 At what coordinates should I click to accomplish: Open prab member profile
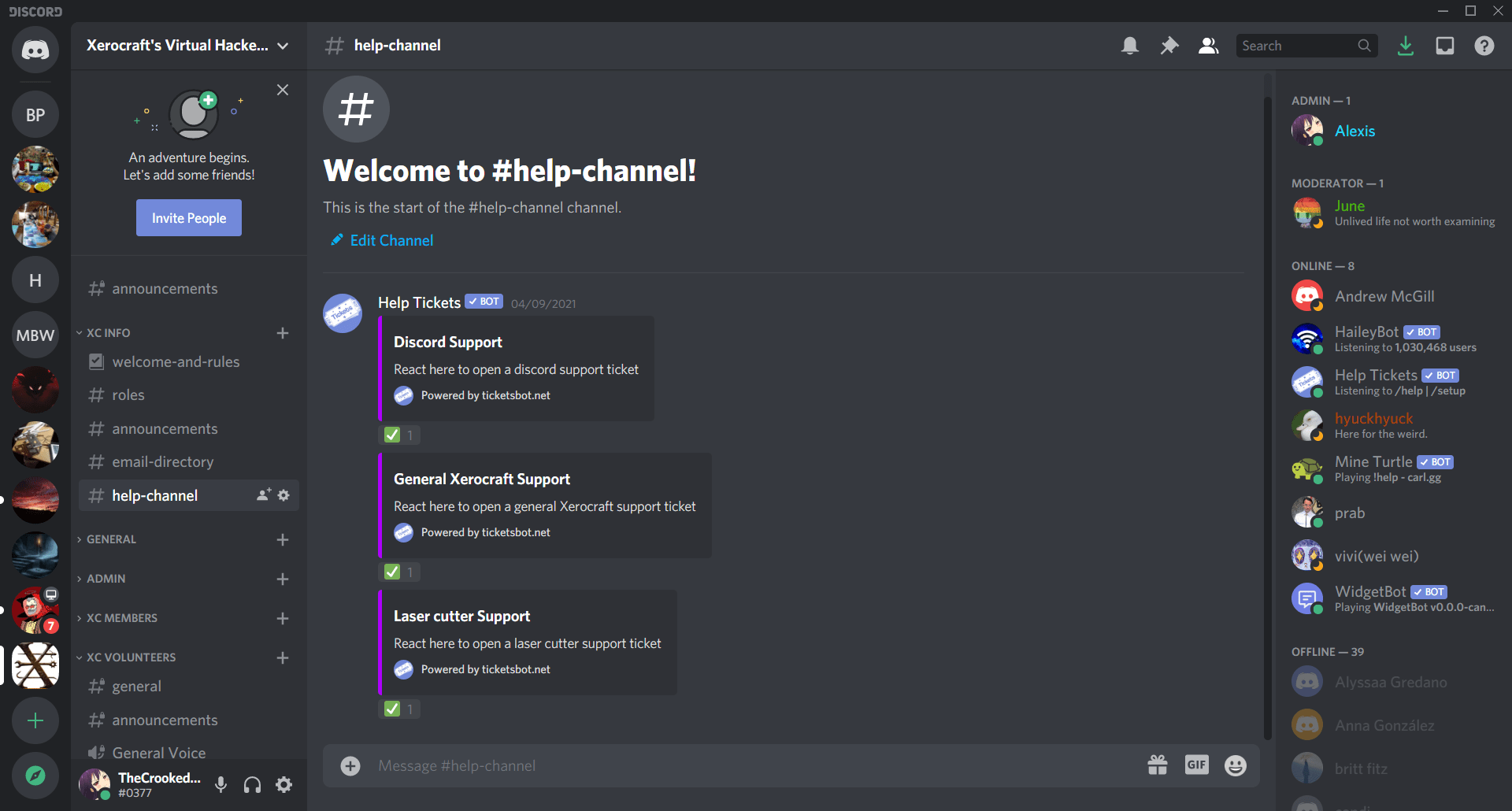(1394, 513)
